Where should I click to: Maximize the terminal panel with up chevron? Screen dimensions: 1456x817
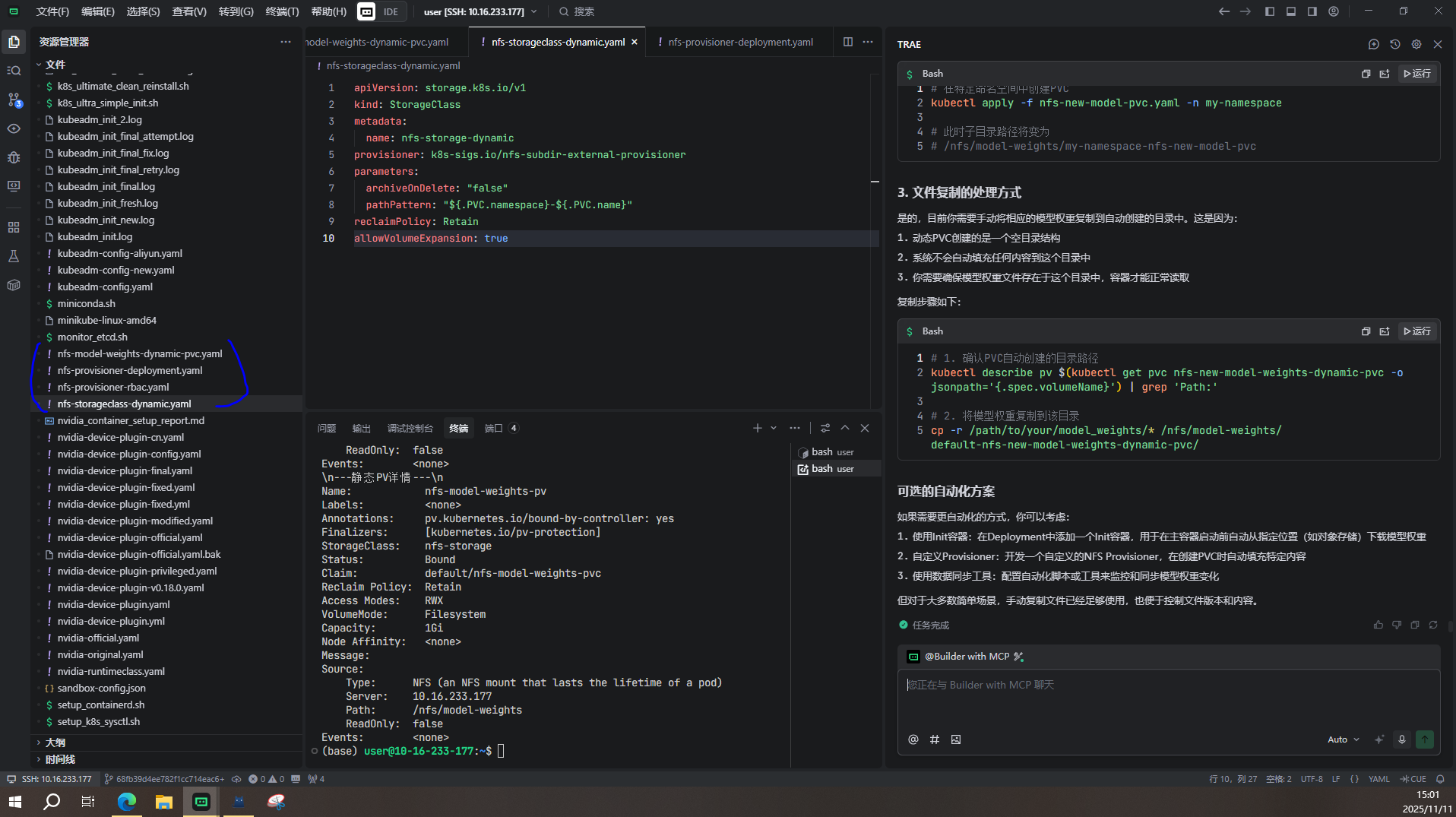[844, 428]
